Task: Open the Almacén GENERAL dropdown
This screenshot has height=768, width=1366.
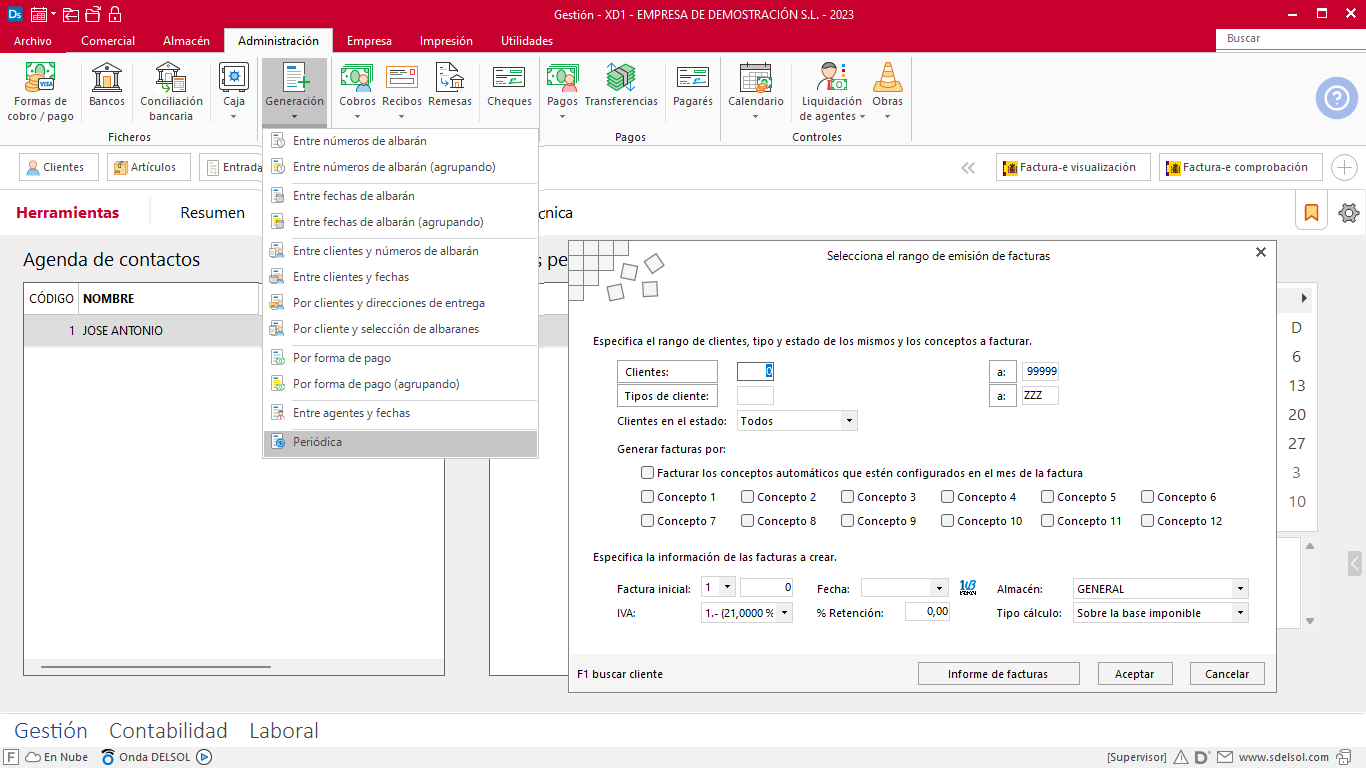Action: coord(1240,589)
